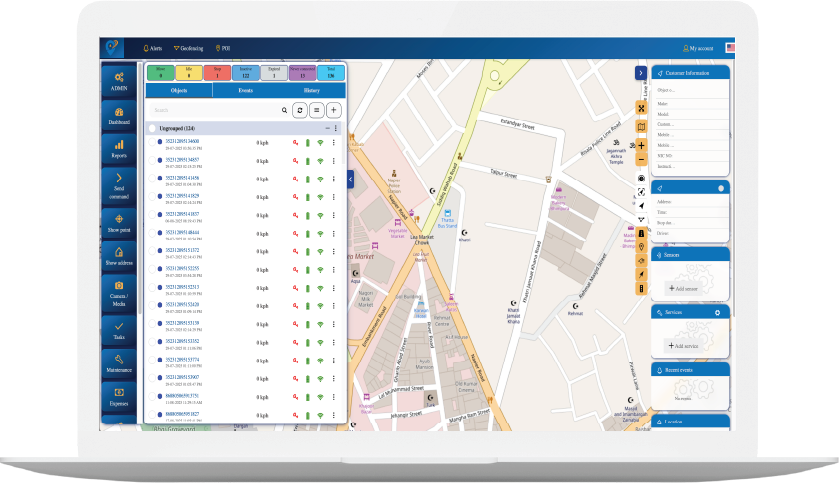Collapse the Ungrouped group with minus
839x483 pixels.
(326, 129)
